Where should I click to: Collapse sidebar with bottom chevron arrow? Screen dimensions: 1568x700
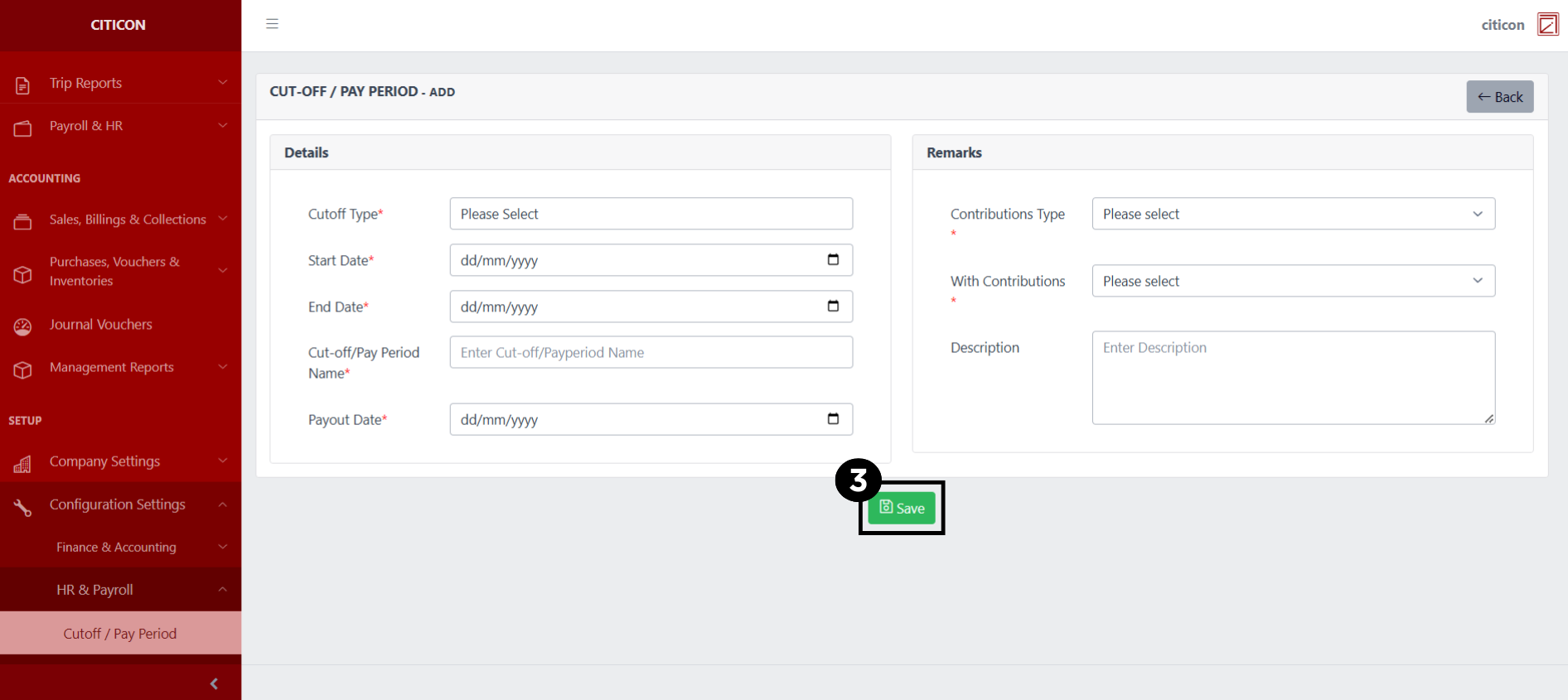tap(214, 683)
